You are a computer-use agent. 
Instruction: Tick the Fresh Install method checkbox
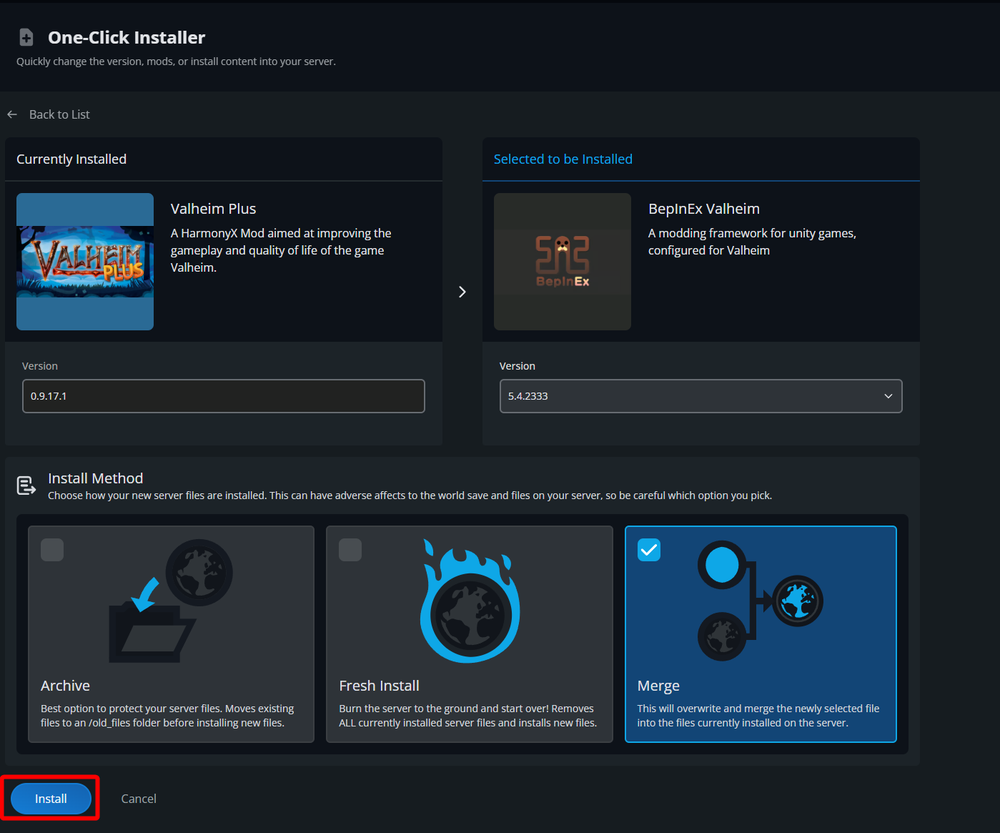pos(350,550)
